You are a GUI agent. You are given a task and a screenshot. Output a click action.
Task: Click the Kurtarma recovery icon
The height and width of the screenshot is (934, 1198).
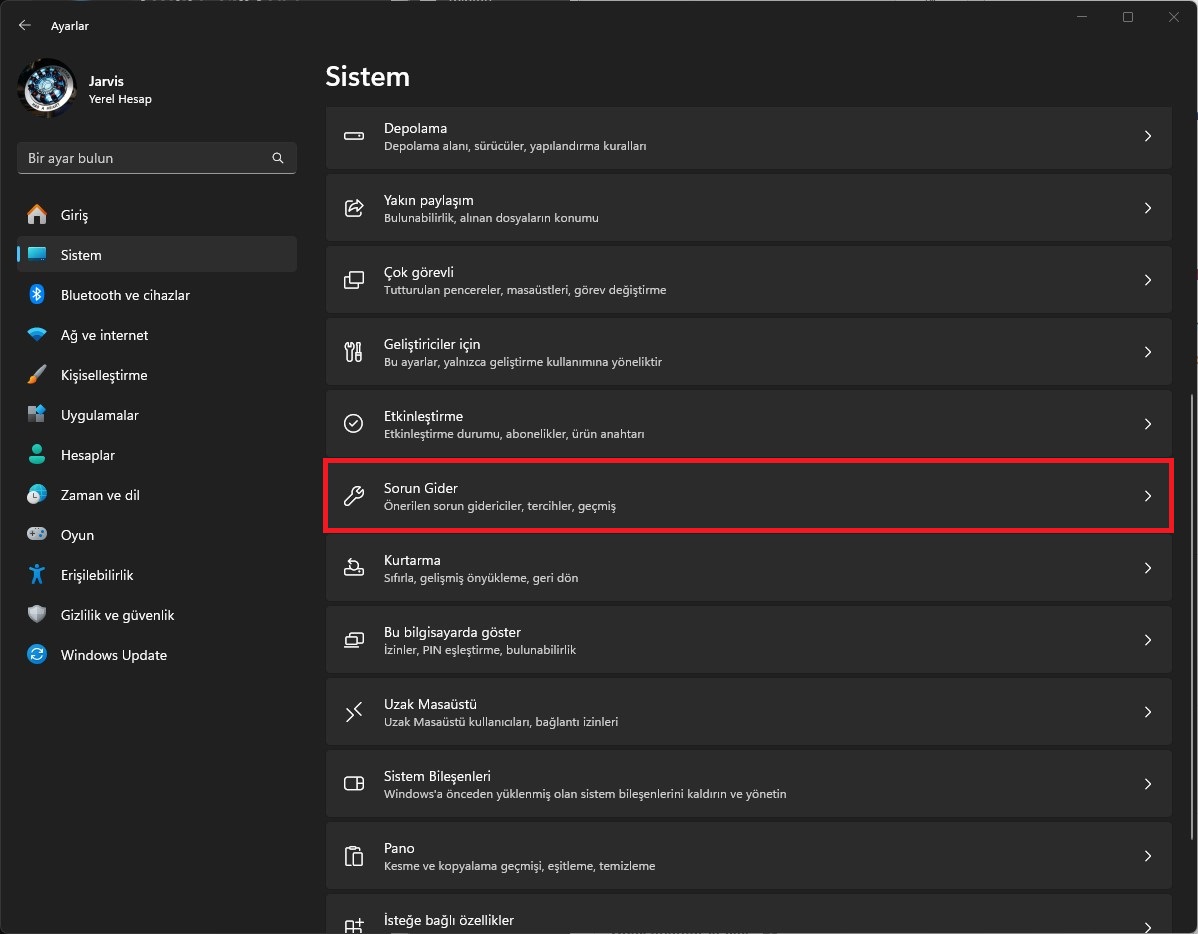tap(353, 567)
